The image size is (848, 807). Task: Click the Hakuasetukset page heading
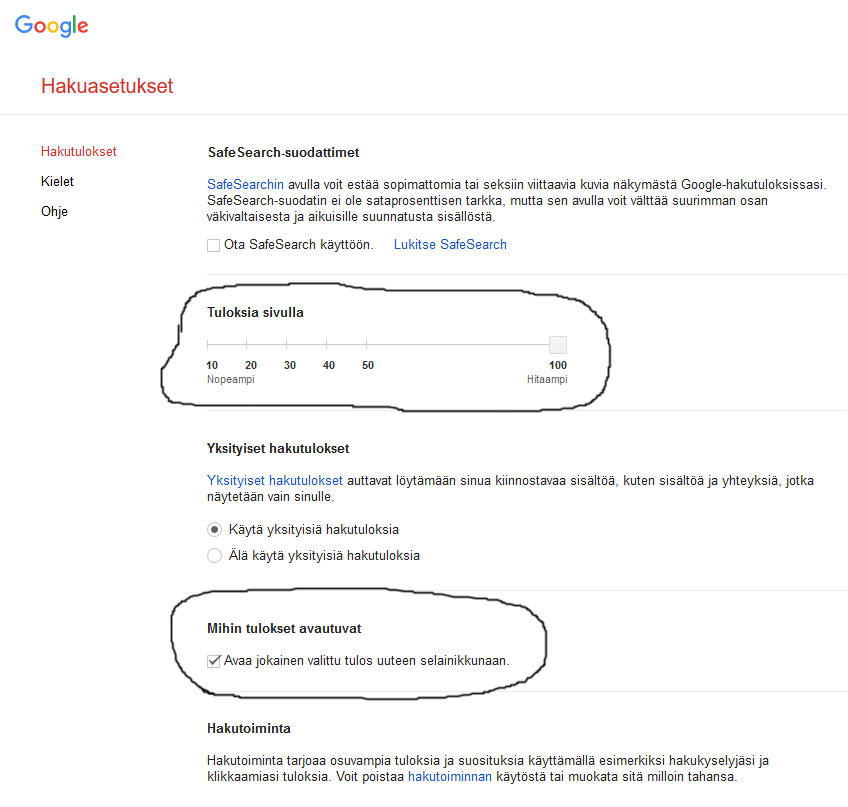tap(107, 86)
